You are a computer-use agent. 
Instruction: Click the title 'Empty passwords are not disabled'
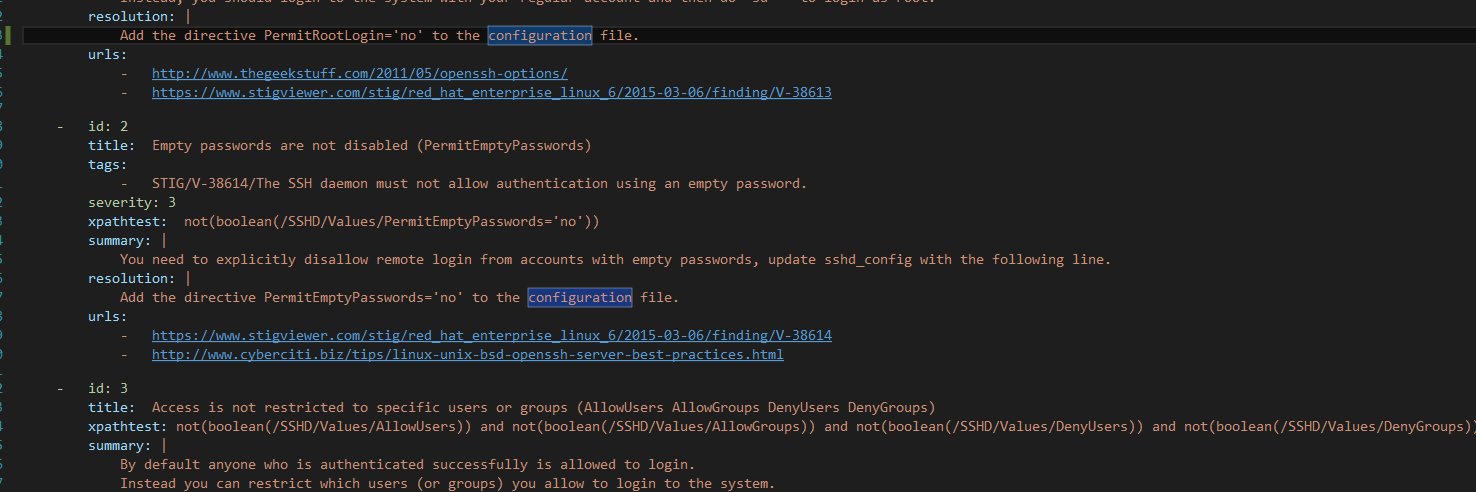pos(372,145)
